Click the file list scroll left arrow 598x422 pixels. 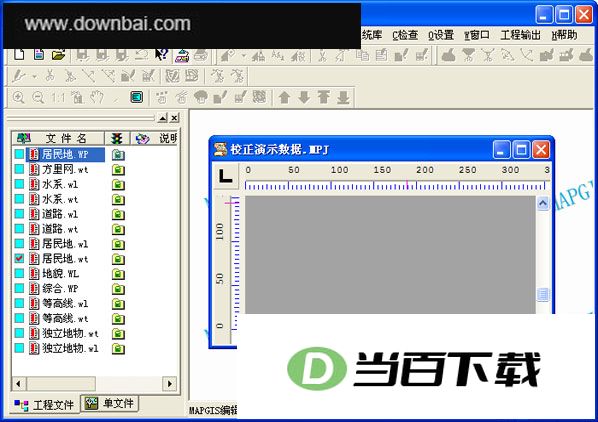click(19, 383)
